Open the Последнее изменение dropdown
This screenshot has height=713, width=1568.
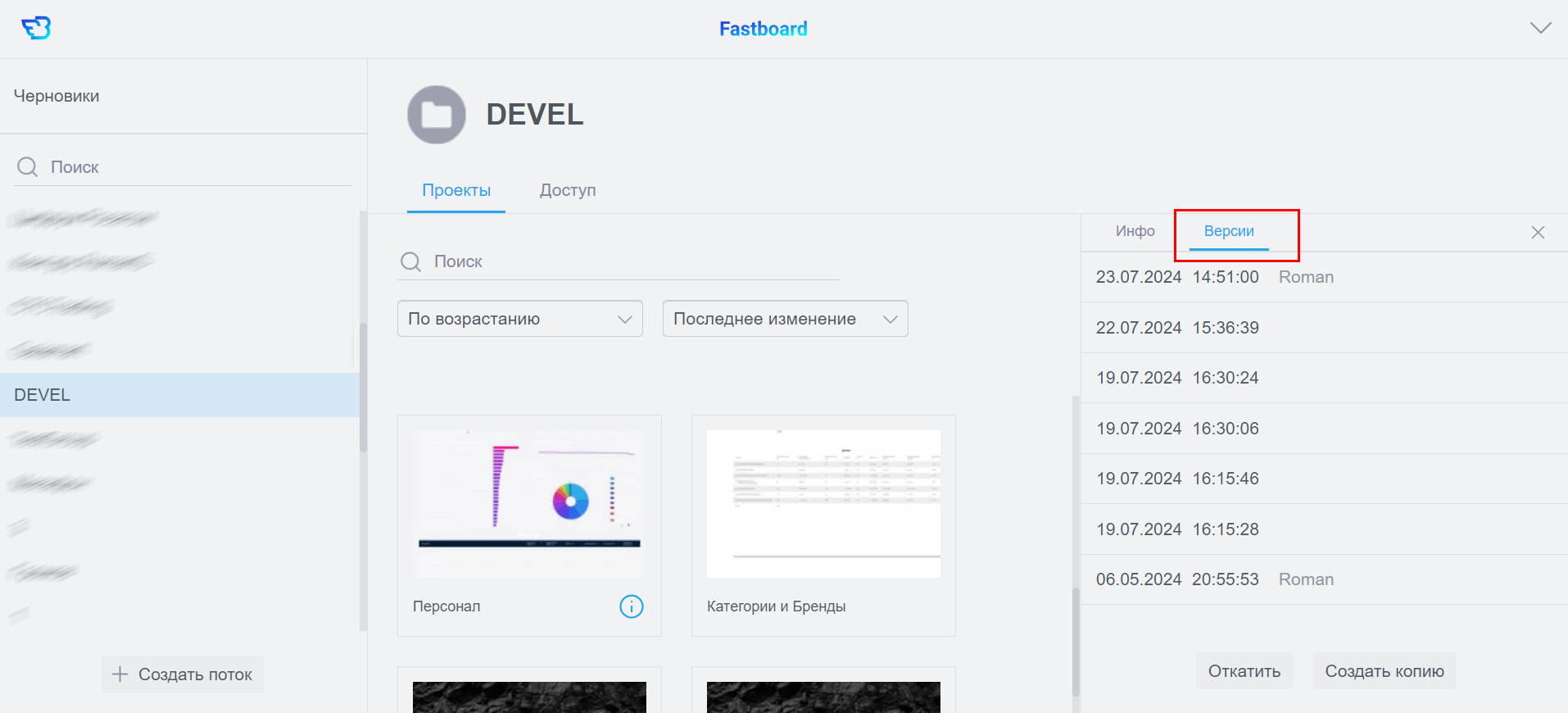pyautogui.click(x=784, y=319)
